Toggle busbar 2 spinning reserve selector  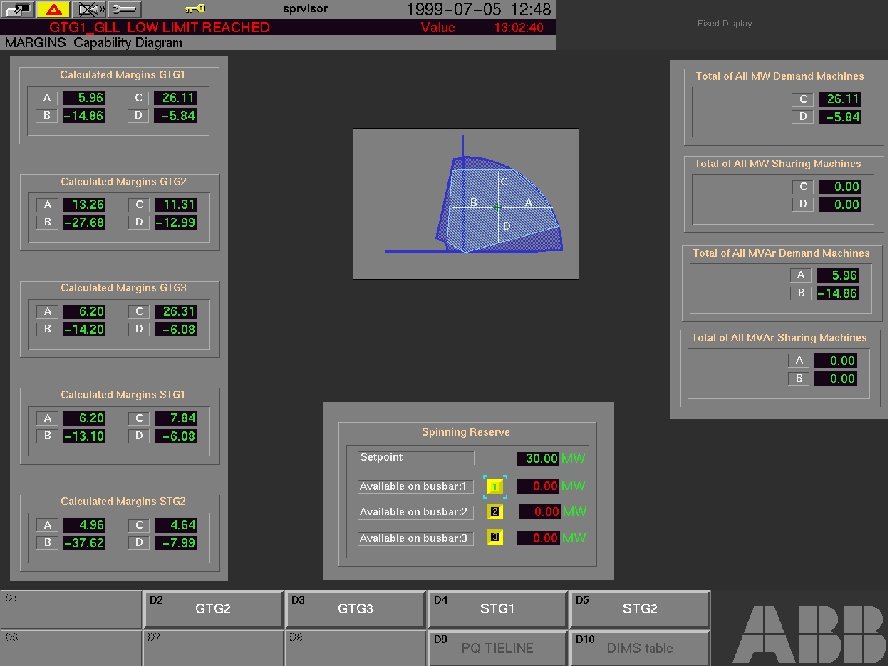(x=495, y=511)
